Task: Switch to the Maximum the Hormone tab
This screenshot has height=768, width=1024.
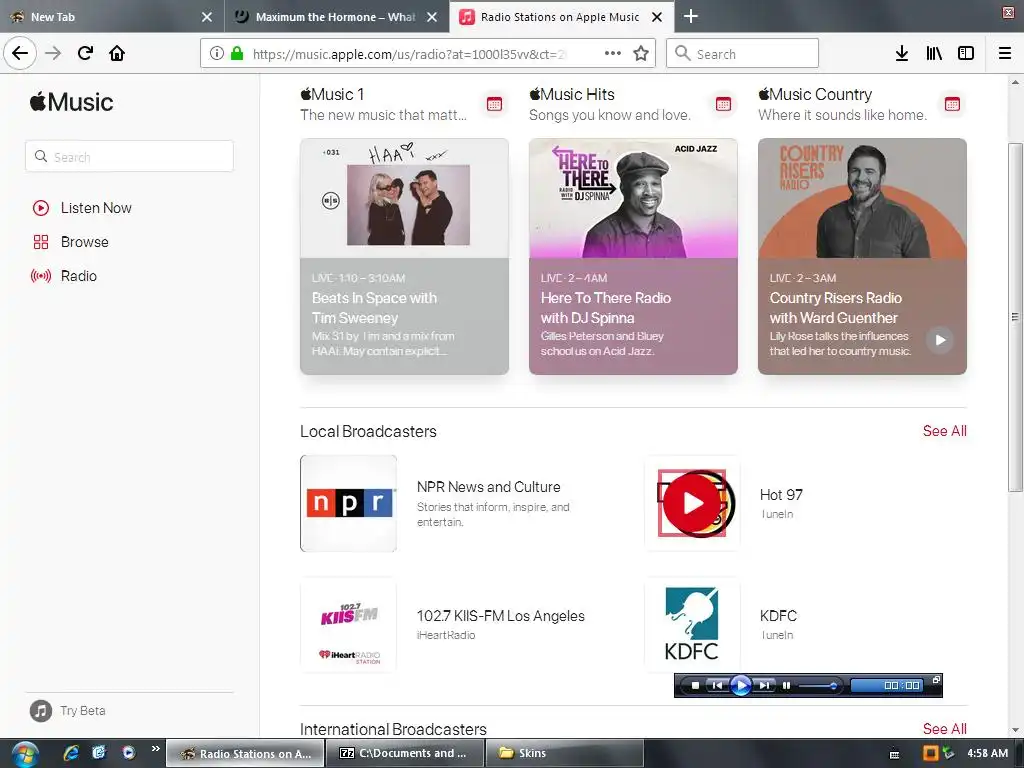Action: pos(337,16)
